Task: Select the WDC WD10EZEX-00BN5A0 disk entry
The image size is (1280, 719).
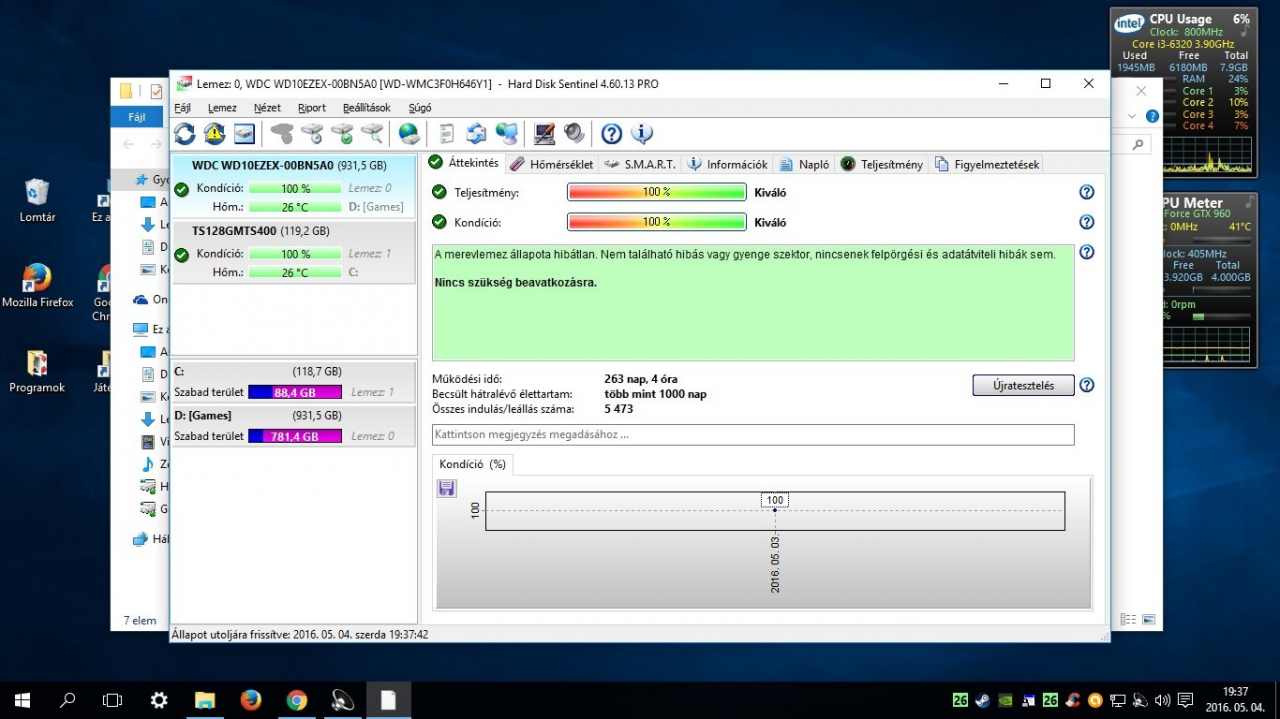Action: click(293, 186)
